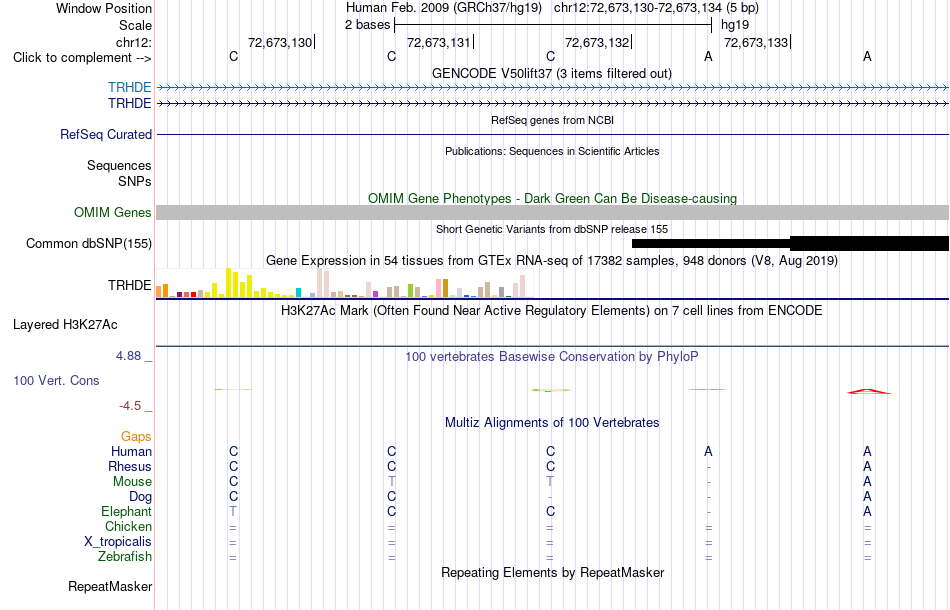
Task: Click the Elephant species label
Action: pos(127,511)
